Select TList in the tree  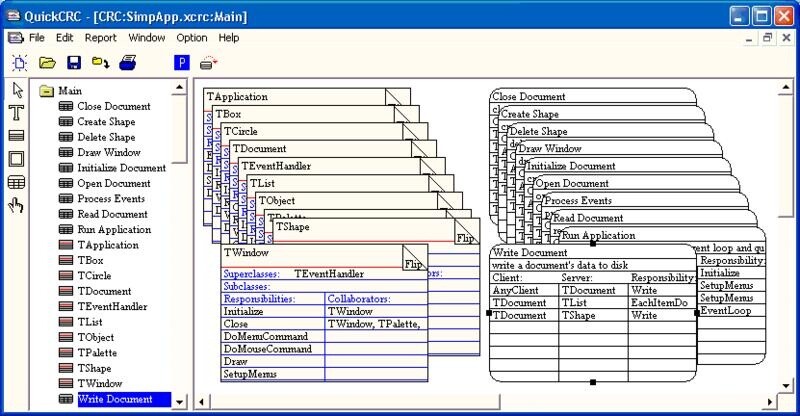[90, 322]
